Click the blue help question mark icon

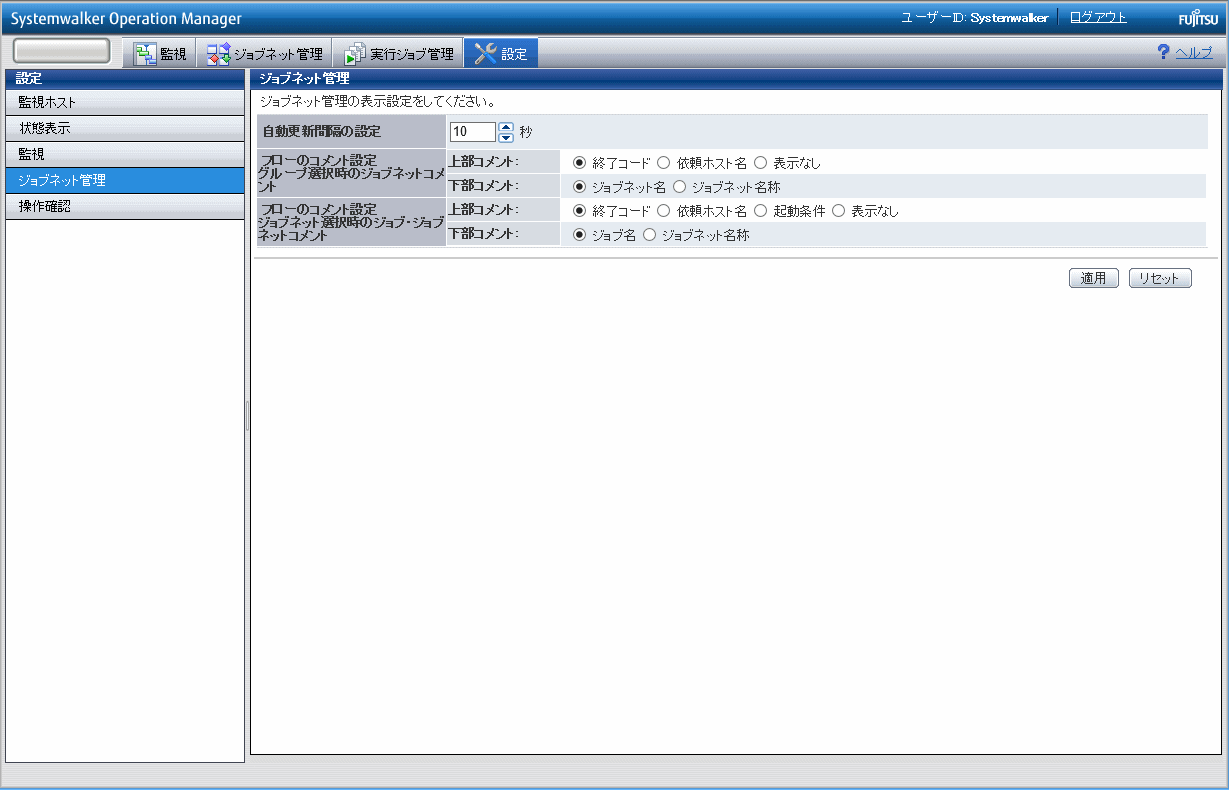[x=1163, y=52]
